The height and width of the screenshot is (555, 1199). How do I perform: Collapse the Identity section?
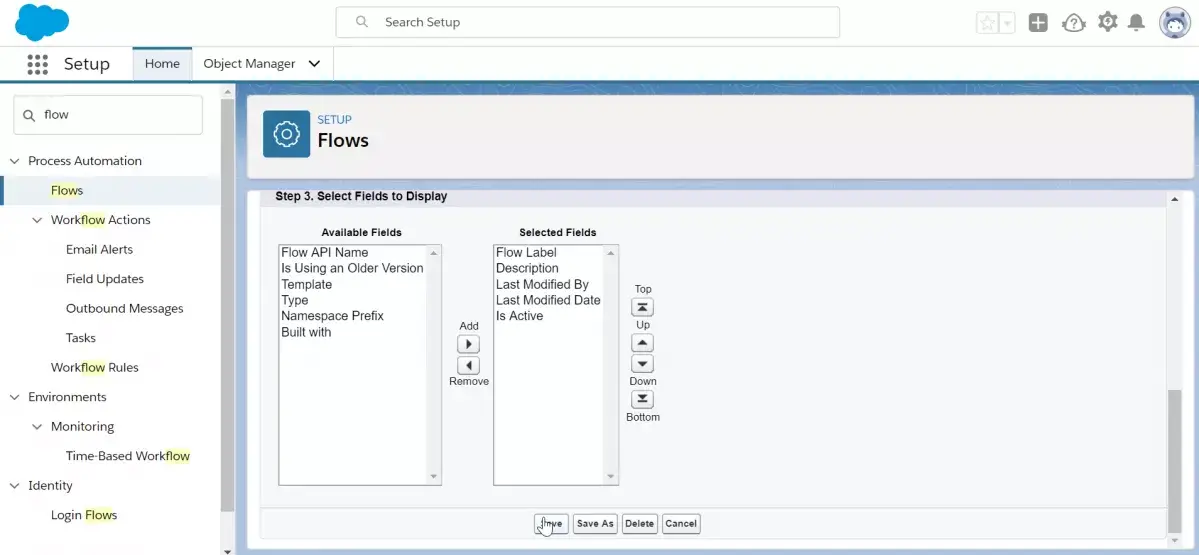point(14,486)
